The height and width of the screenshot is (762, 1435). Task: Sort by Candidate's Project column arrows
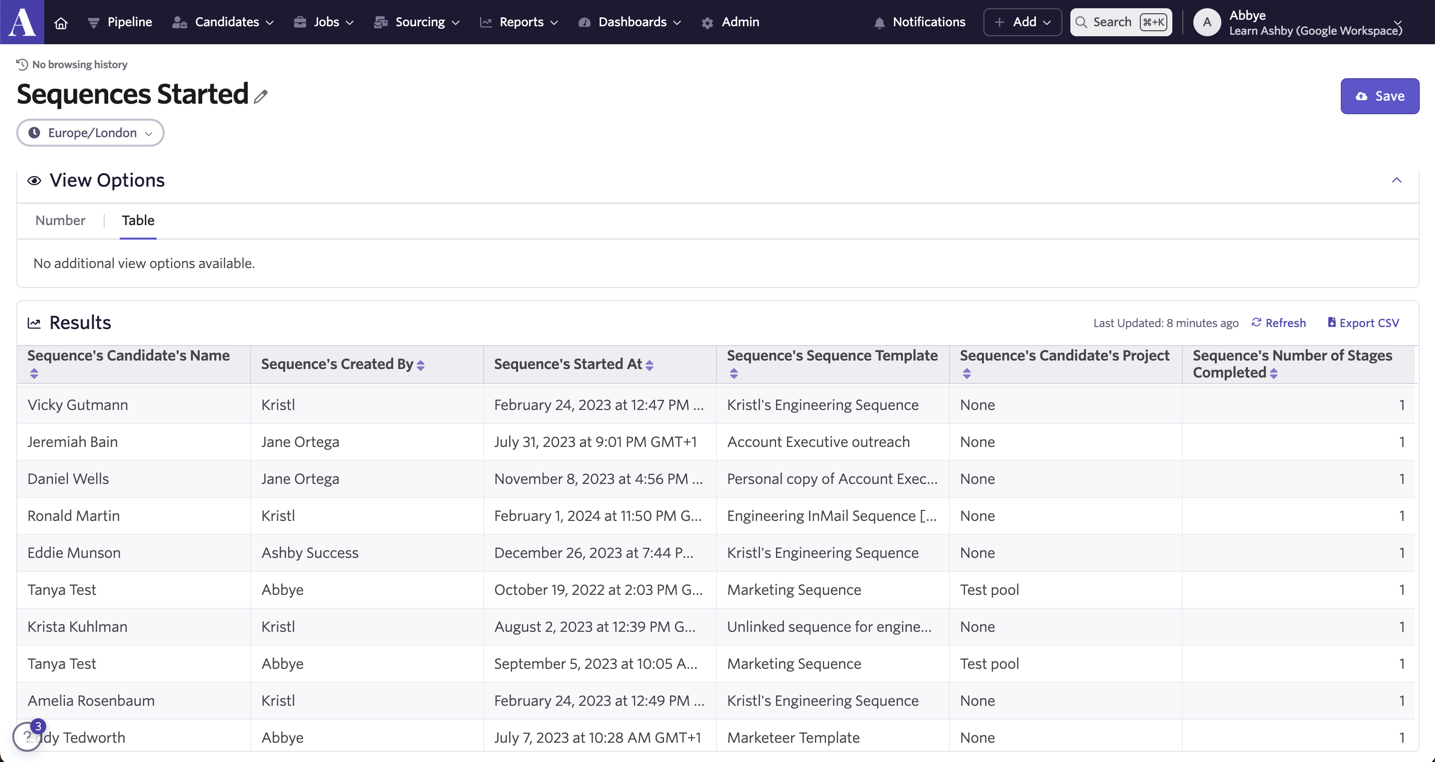click(967, 374)
